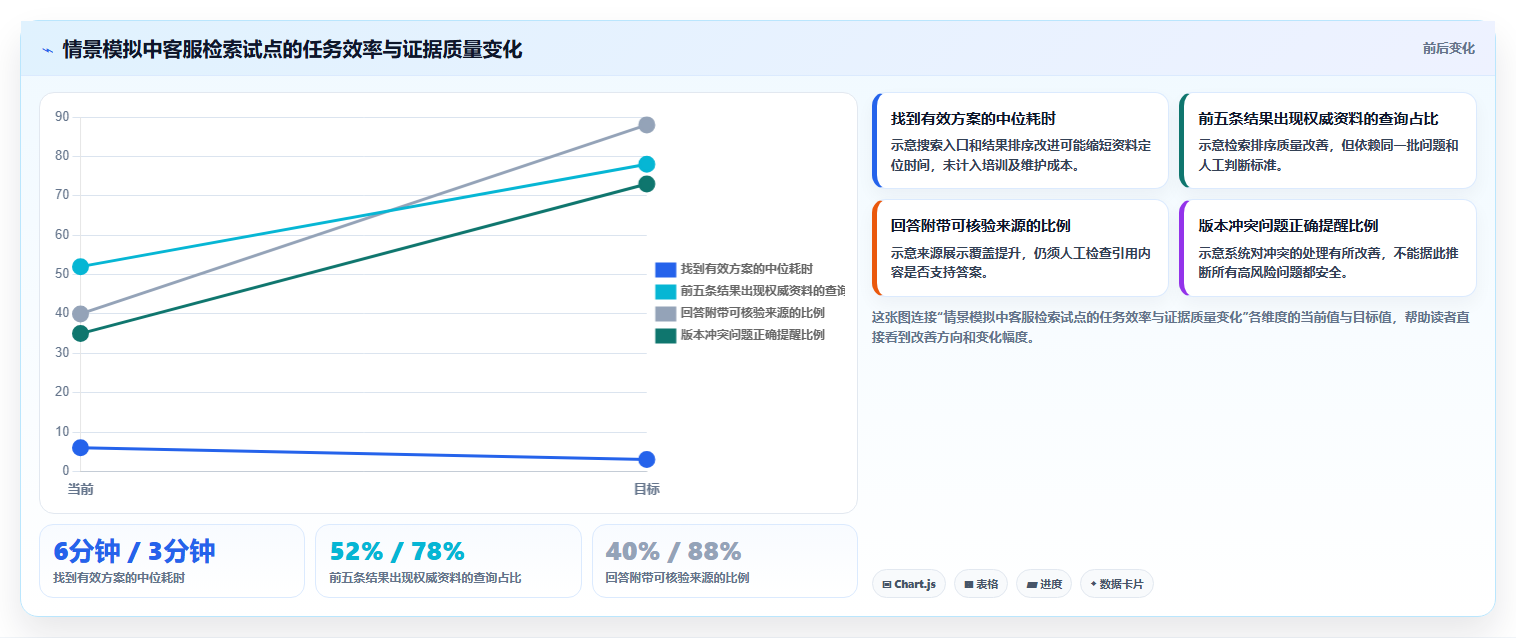The height and width of the screenshot is (638, 1516).
Task: Click the 52% / 78% stat card
Action: pos(448,561)
